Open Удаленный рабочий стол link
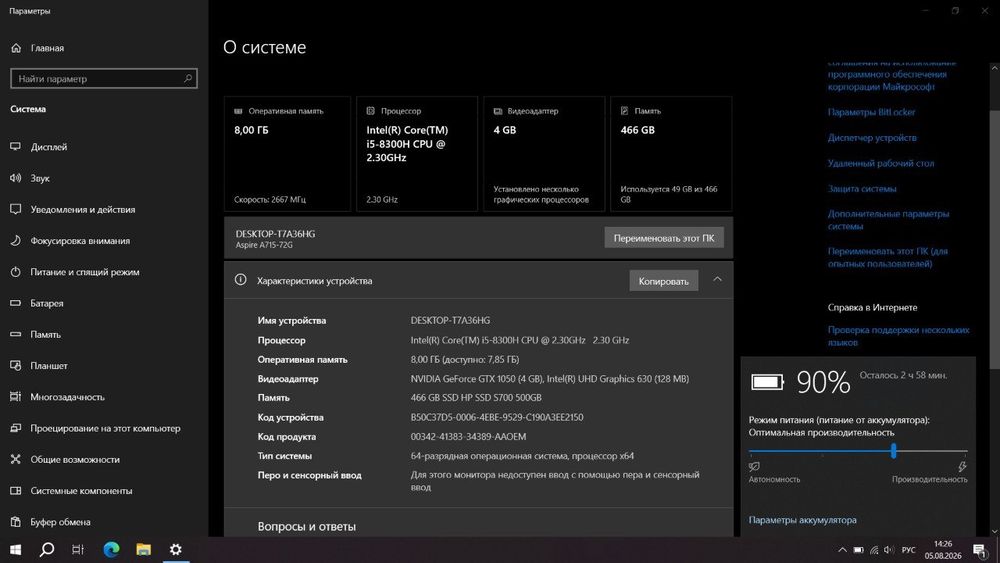 [881, 163]
